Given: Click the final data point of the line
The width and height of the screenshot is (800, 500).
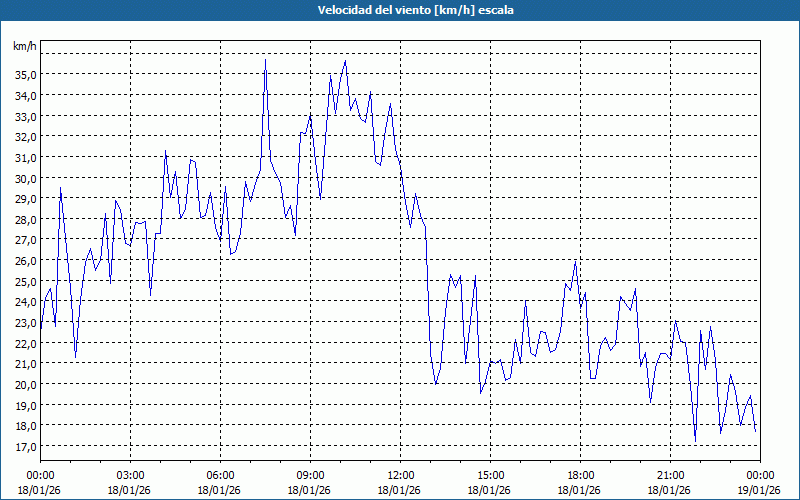Looking at the screenshot, I should 756,431.
